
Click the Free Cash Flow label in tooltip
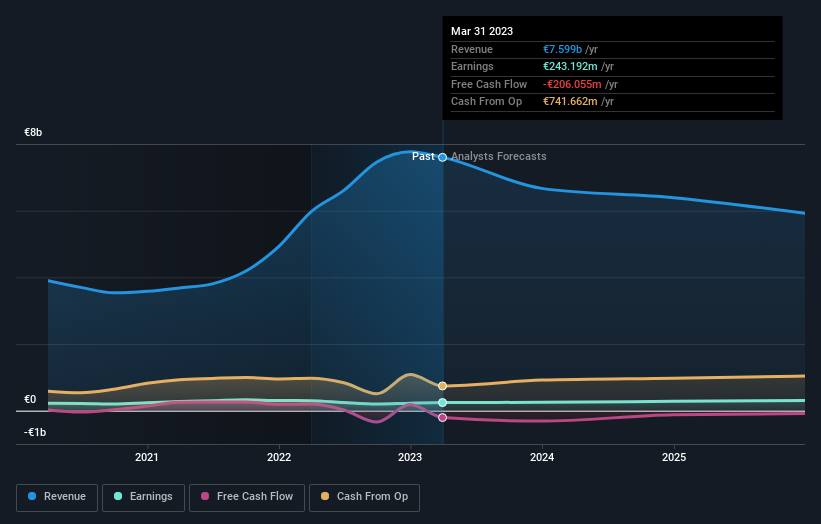tap(489, 84)
